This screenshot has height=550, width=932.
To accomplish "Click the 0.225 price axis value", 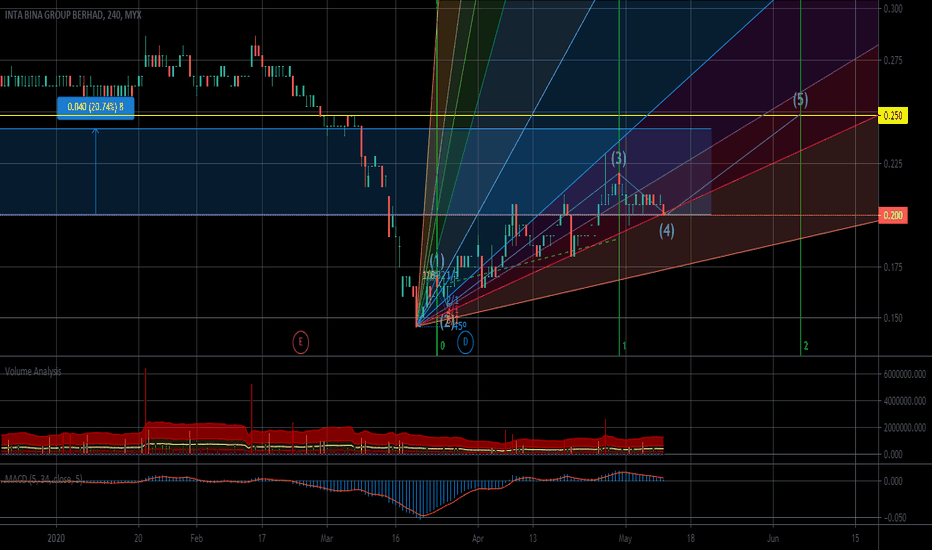I will pos(893,164).
